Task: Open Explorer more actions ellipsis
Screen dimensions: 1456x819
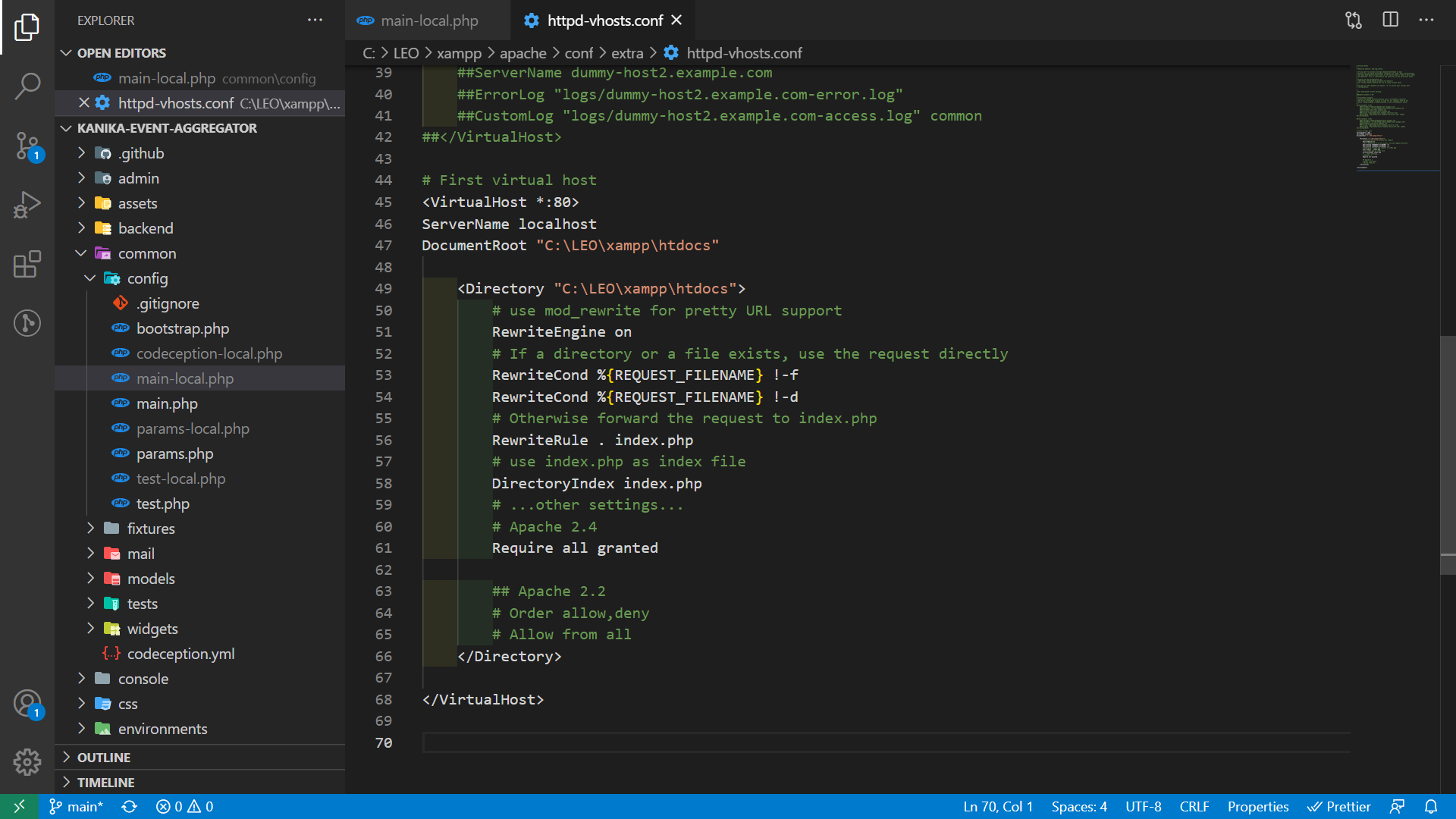Action: click(315, 20)
